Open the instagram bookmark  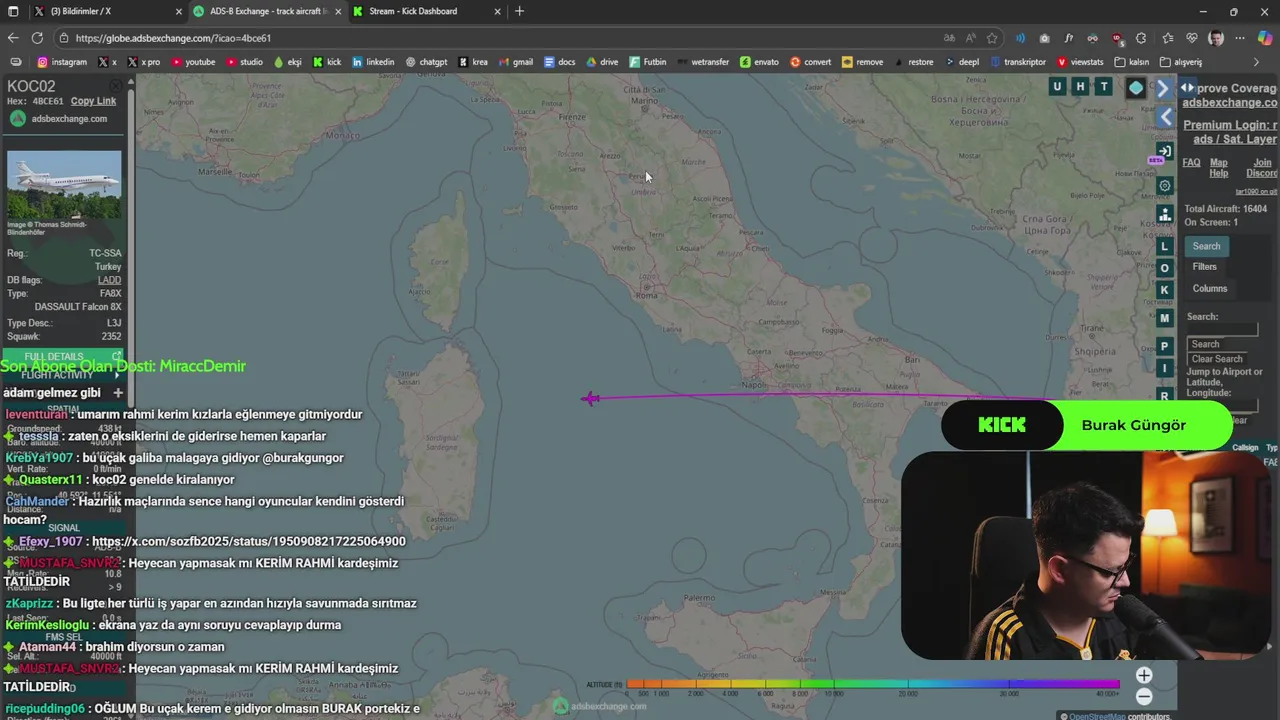click(62, 62)
